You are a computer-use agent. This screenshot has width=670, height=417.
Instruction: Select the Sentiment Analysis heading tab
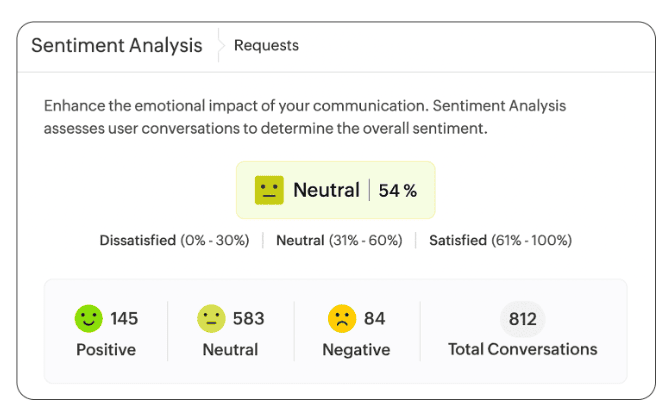tap(117, 45)
